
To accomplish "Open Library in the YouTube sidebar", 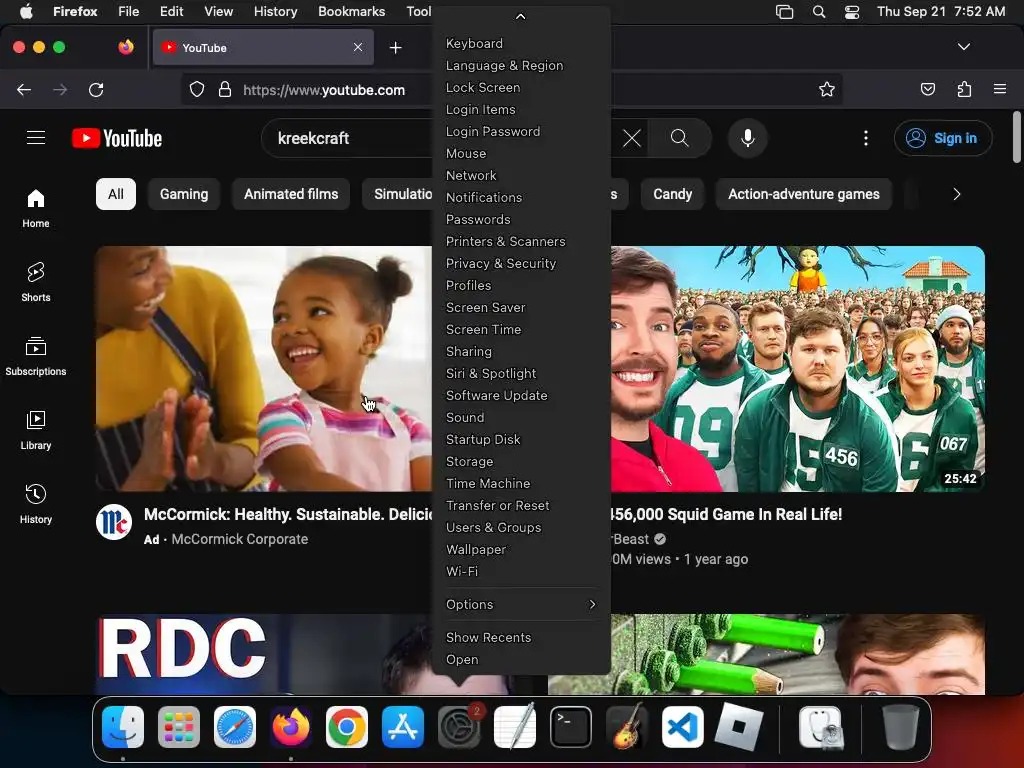I will click(36, 430).
